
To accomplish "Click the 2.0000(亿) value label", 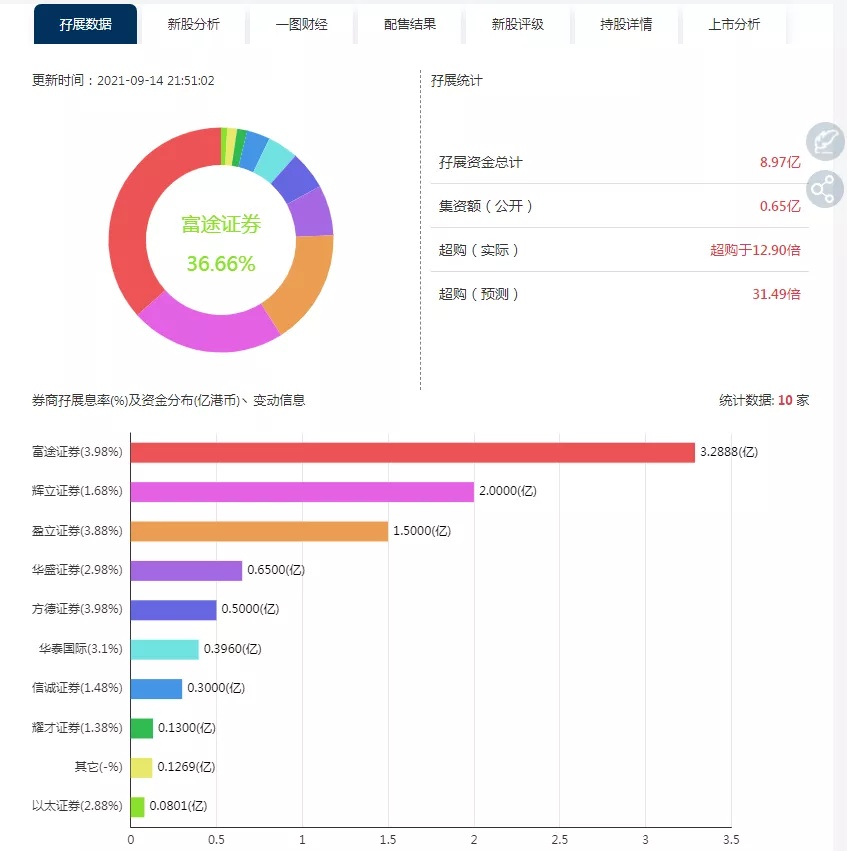I will tap(508, 491).
